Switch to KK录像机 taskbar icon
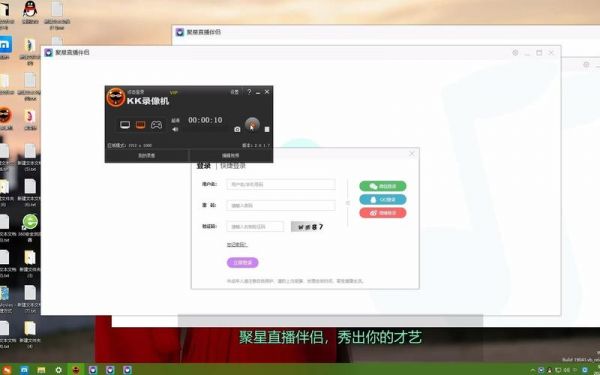 (x=76, y=370)
